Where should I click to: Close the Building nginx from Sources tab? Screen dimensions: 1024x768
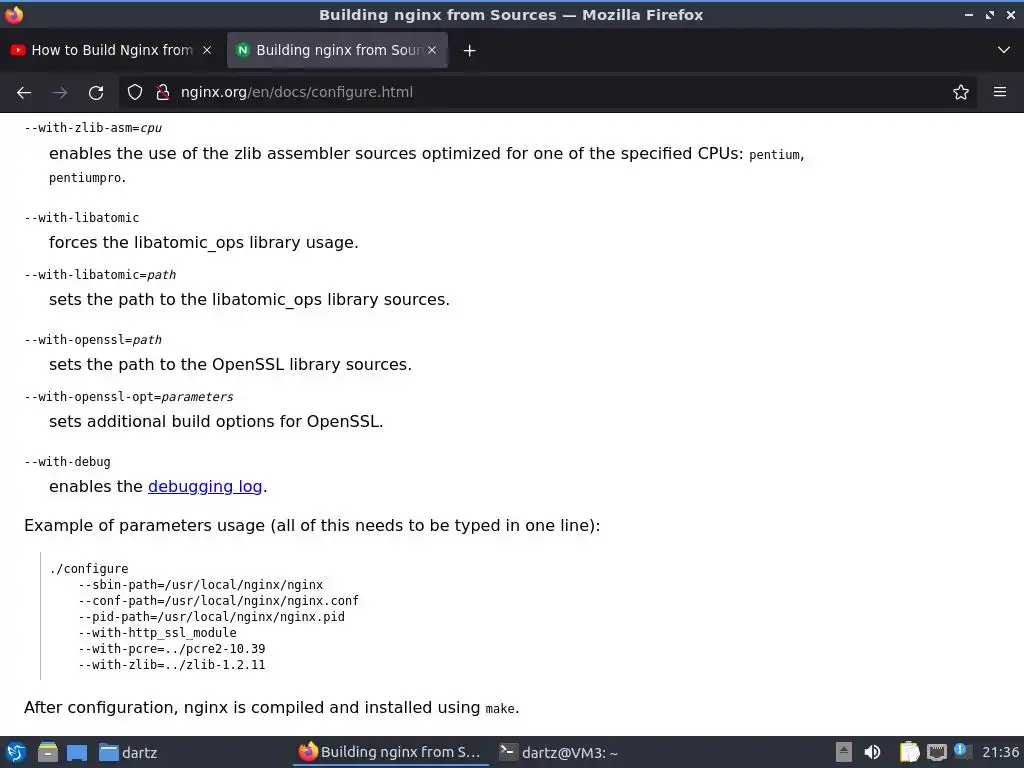432,50
